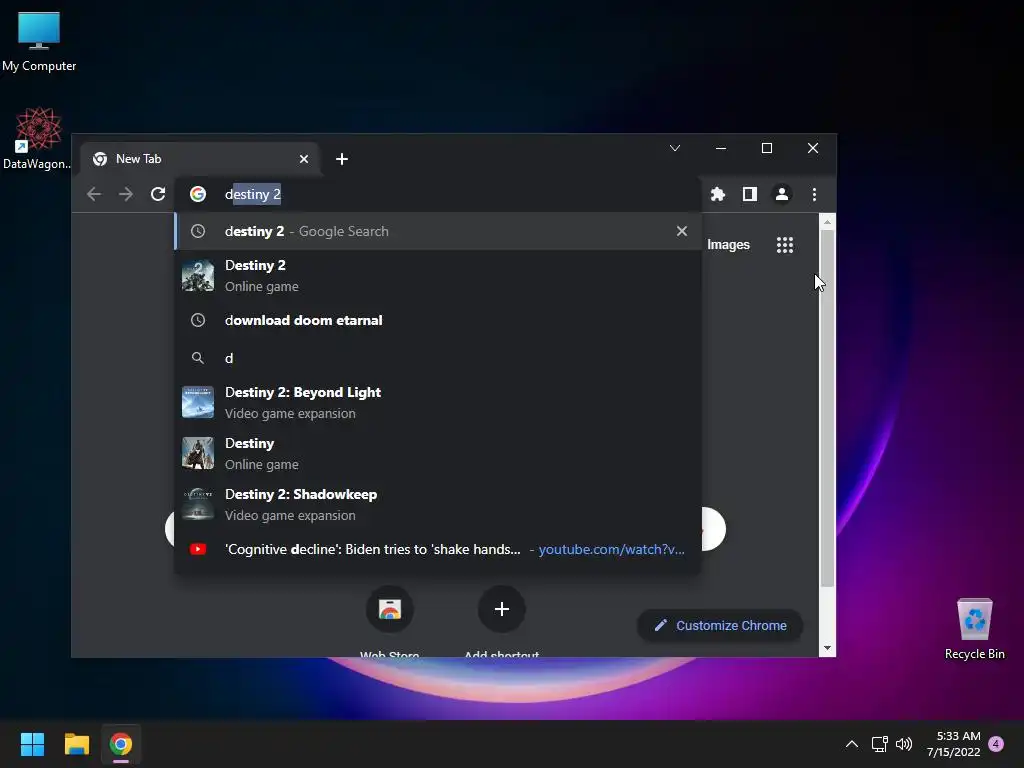This screenshot has width=1024, height=768.
Task: Click the Chrome taskbar icon
Action: [x=121, y=744]
